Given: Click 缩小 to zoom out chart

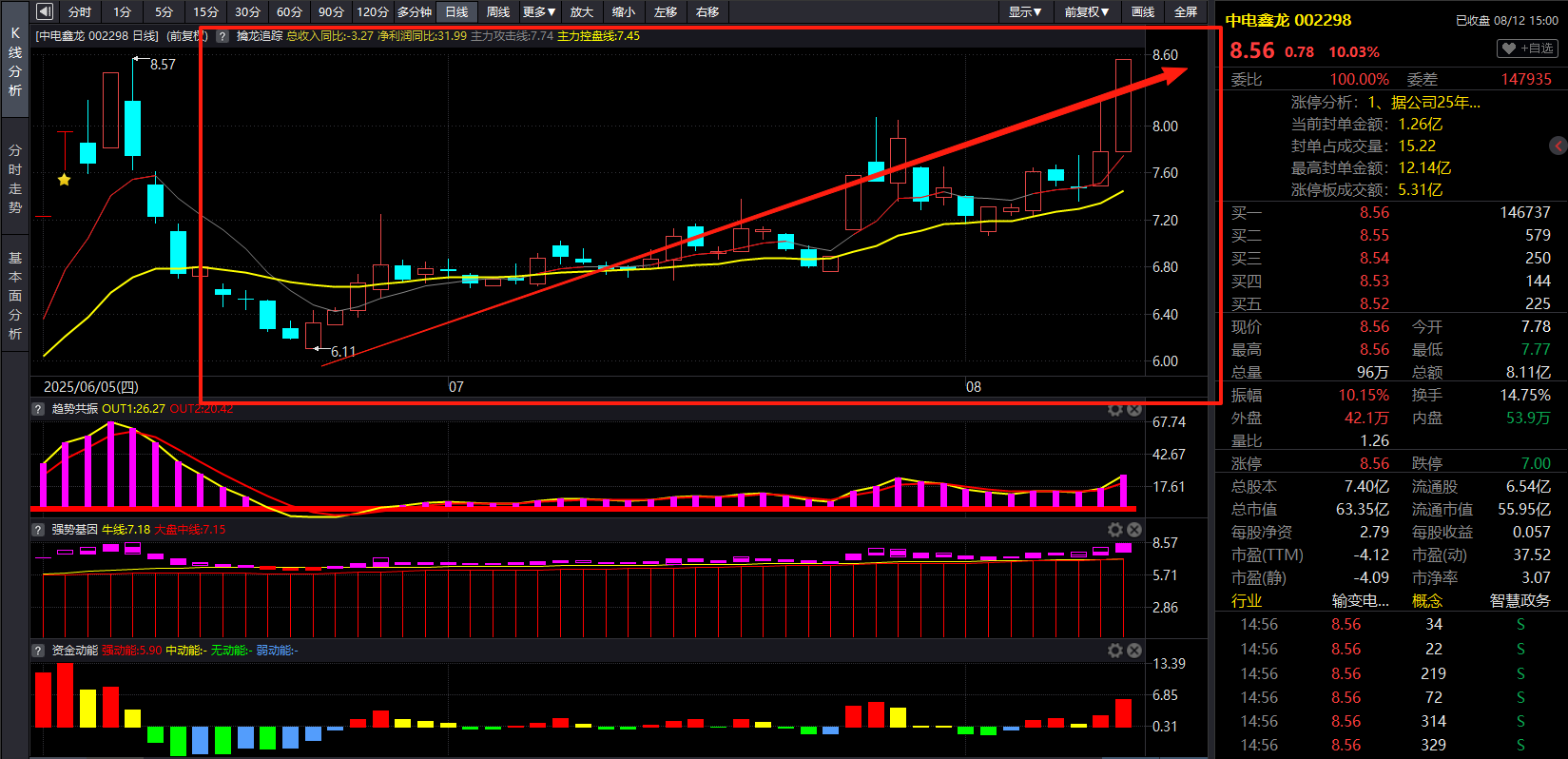Looking at the screenshot, I should pyautogui.click(x=624, y=11).
